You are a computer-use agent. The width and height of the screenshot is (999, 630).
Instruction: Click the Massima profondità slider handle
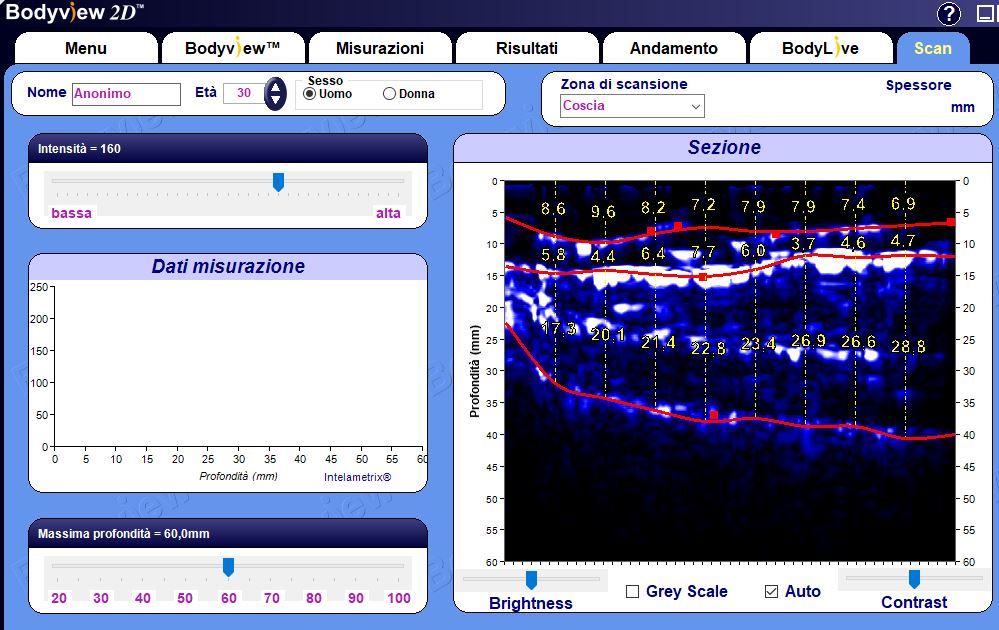[x=228, y=567]
